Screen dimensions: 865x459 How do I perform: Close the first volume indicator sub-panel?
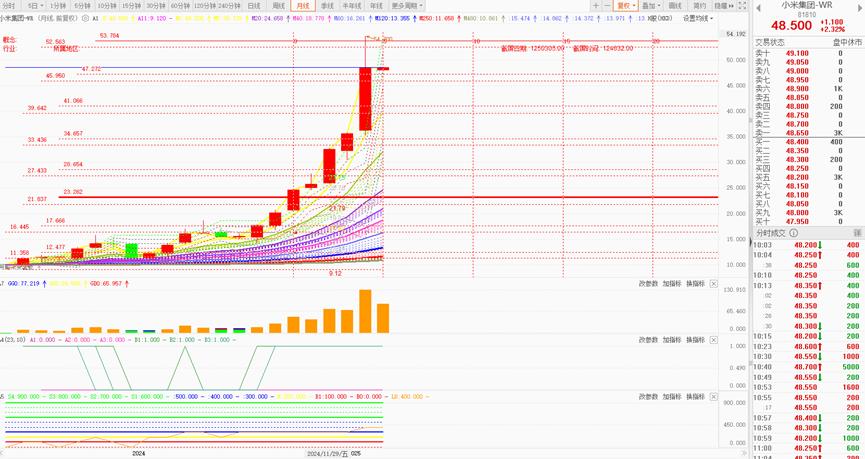point(714,283)
